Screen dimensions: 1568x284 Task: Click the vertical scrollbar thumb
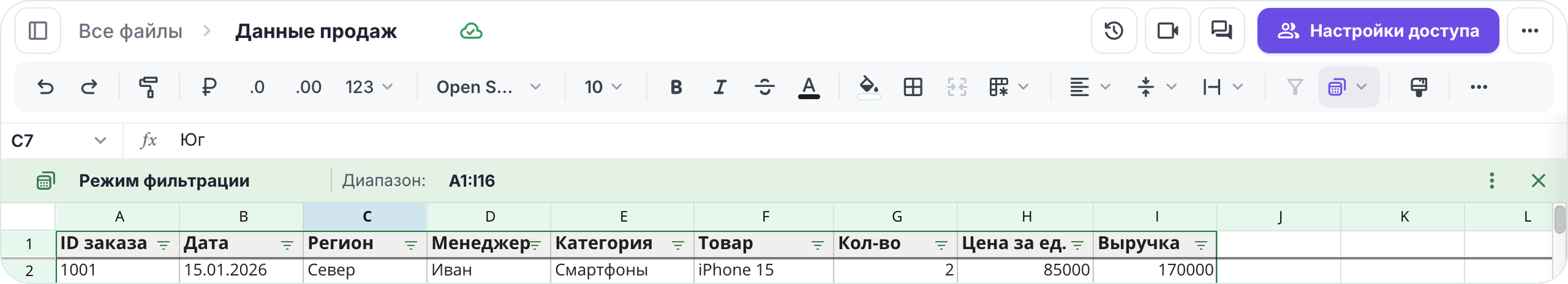[x=1560, y=220]
